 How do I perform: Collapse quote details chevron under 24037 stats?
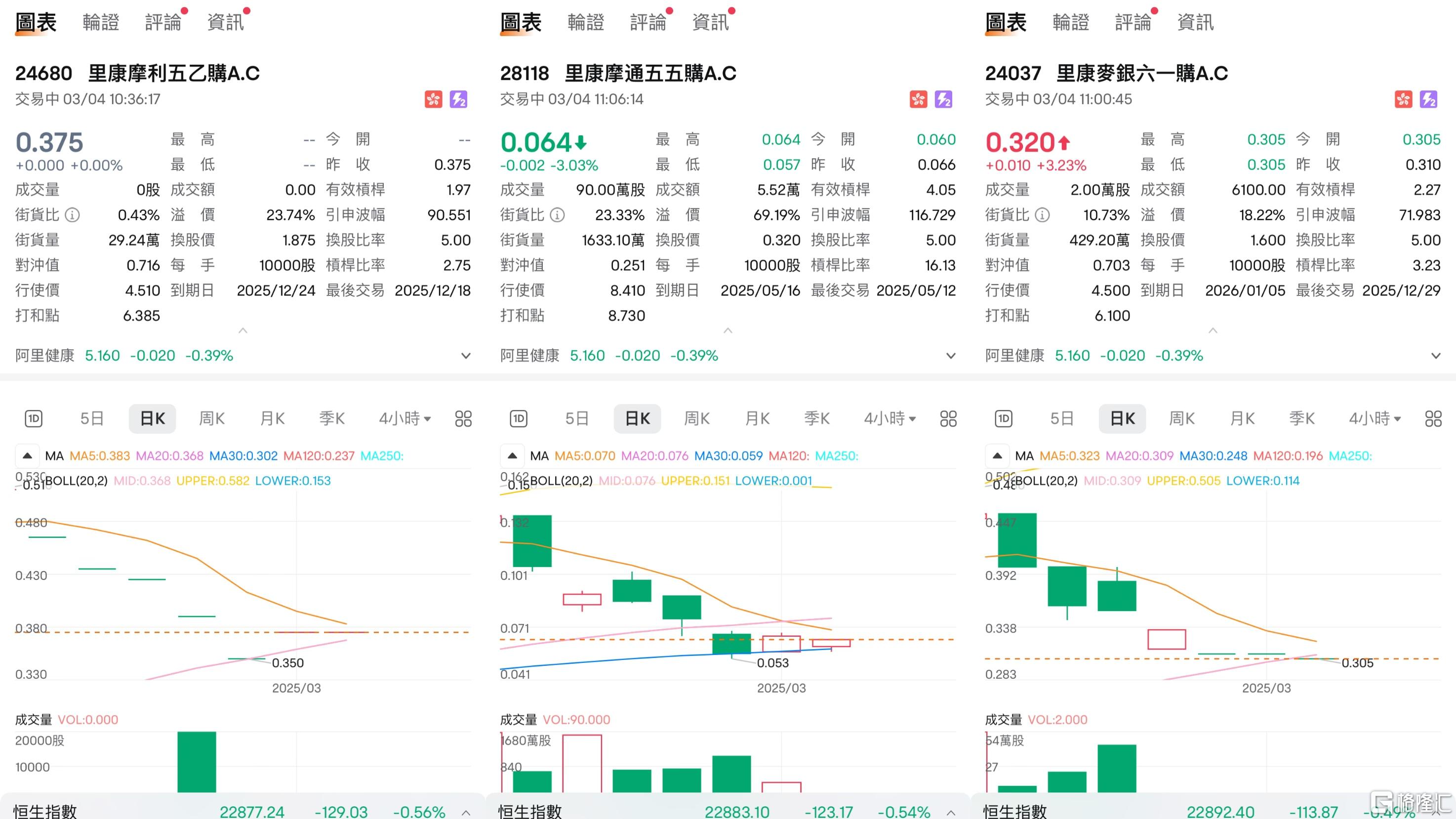click(1213, 330)
